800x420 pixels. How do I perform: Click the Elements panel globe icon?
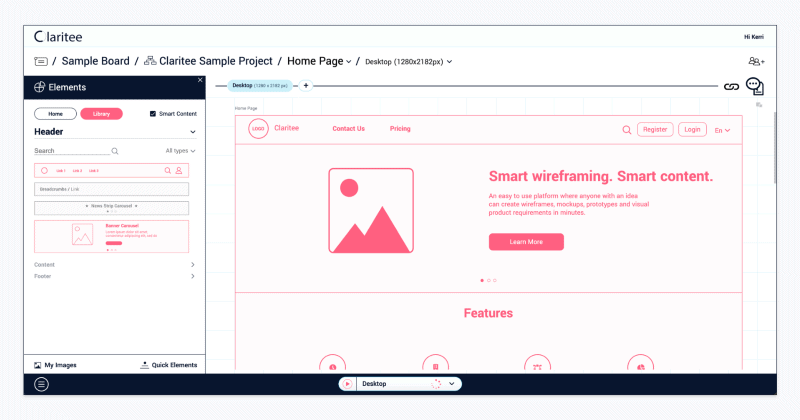(39, 87)
